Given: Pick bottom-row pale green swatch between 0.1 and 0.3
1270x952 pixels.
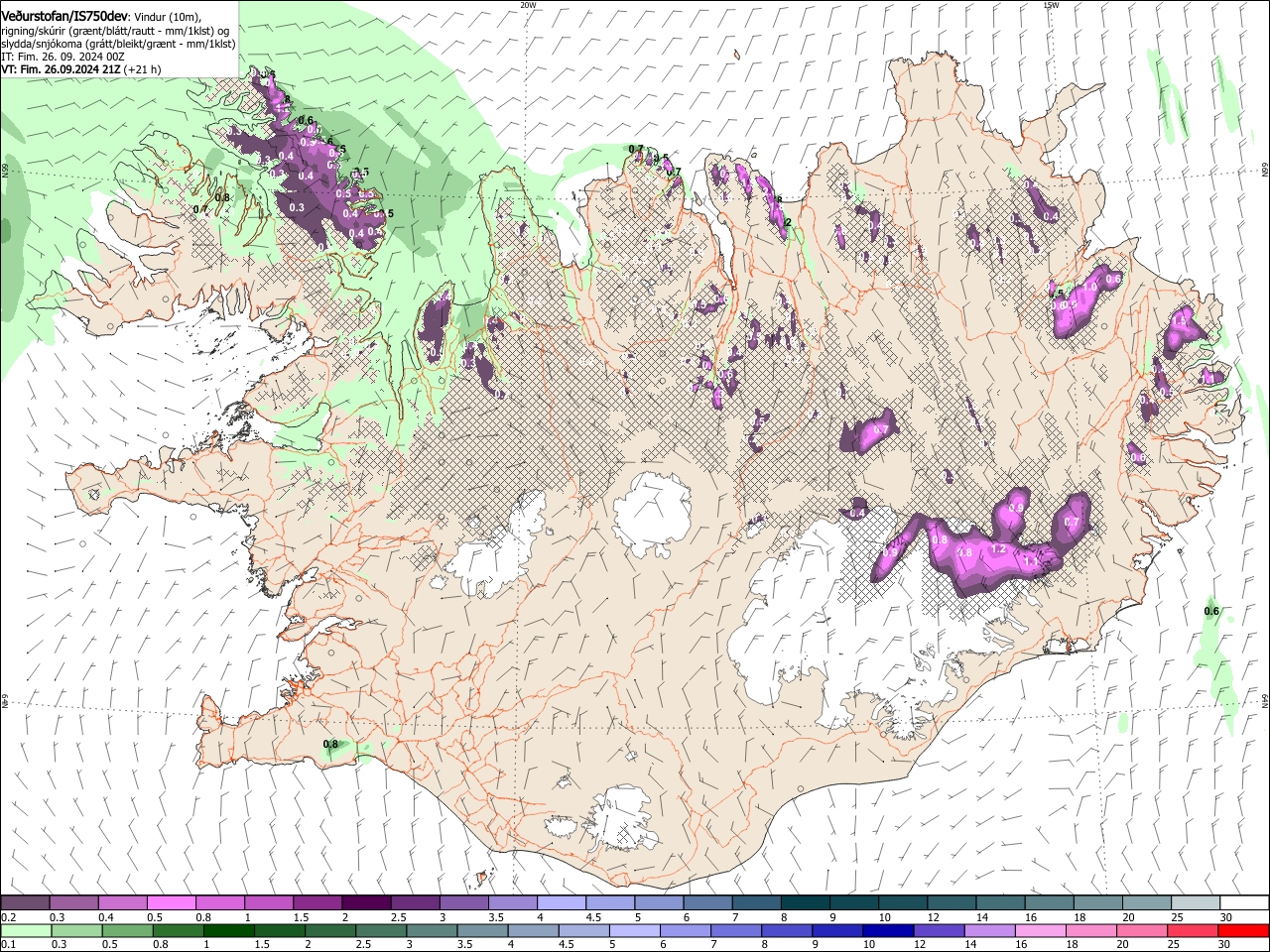Looking at the screenshot, I should pos(25,930).
